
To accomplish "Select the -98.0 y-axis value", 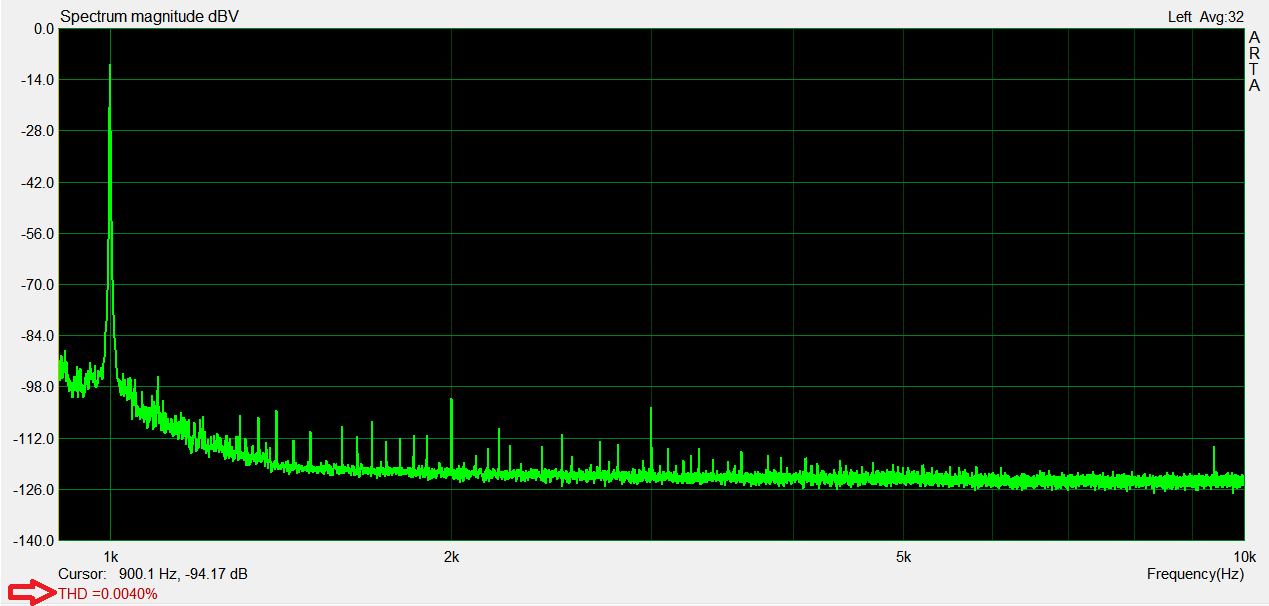I will (37, 387).
